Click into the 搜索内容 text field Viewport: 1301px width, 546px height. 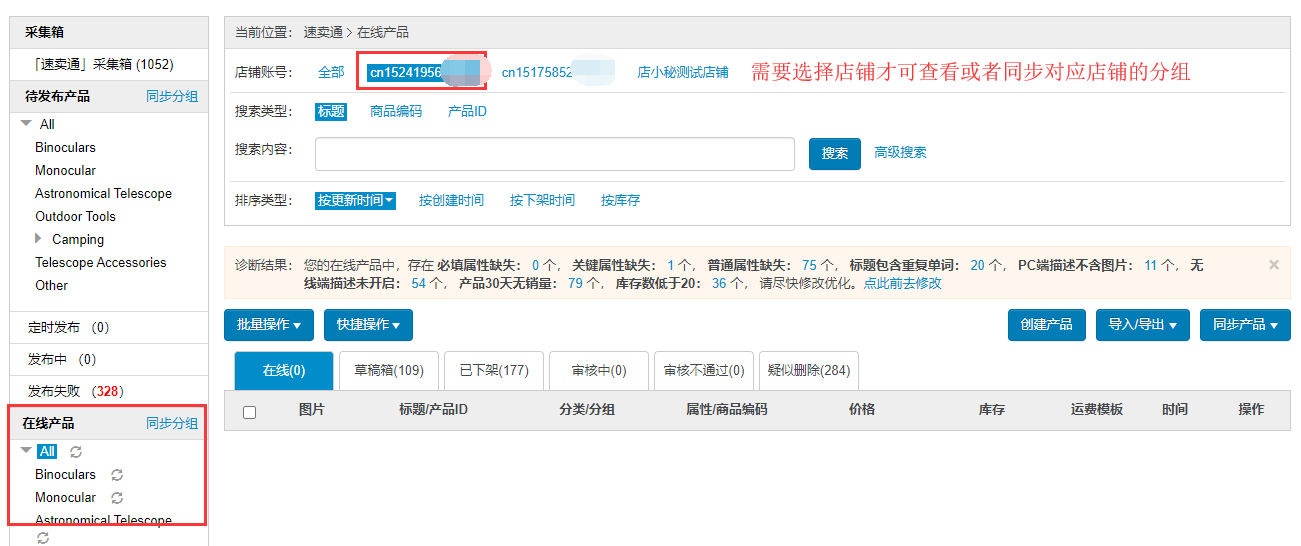(x=554, y=154)
